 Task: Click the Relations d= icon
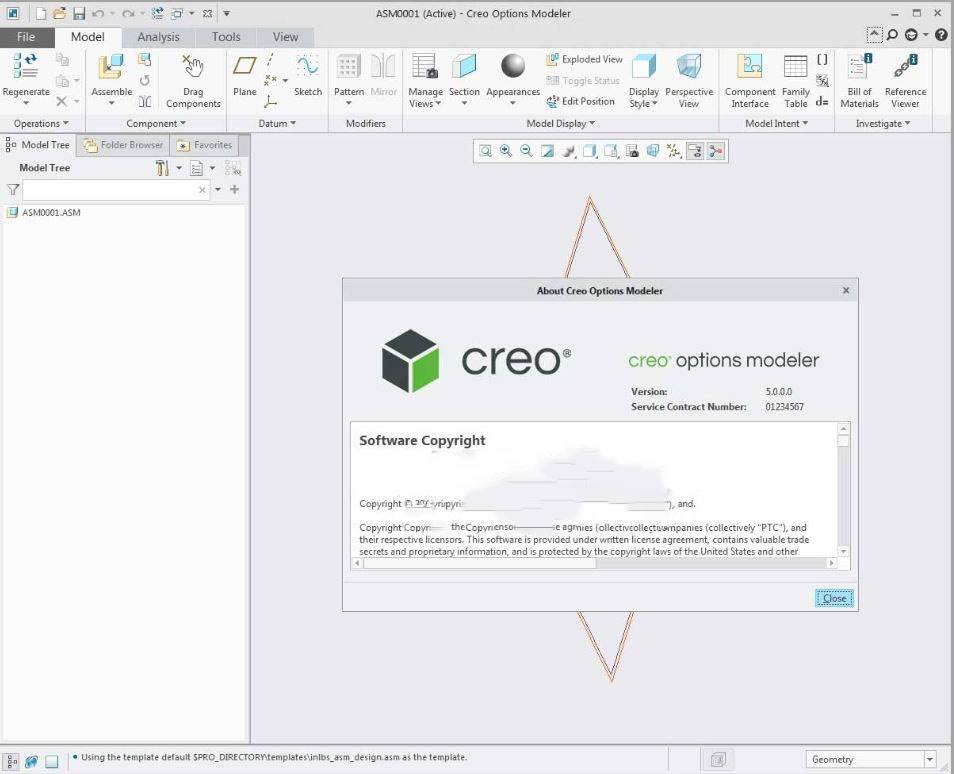click(822, 101)
